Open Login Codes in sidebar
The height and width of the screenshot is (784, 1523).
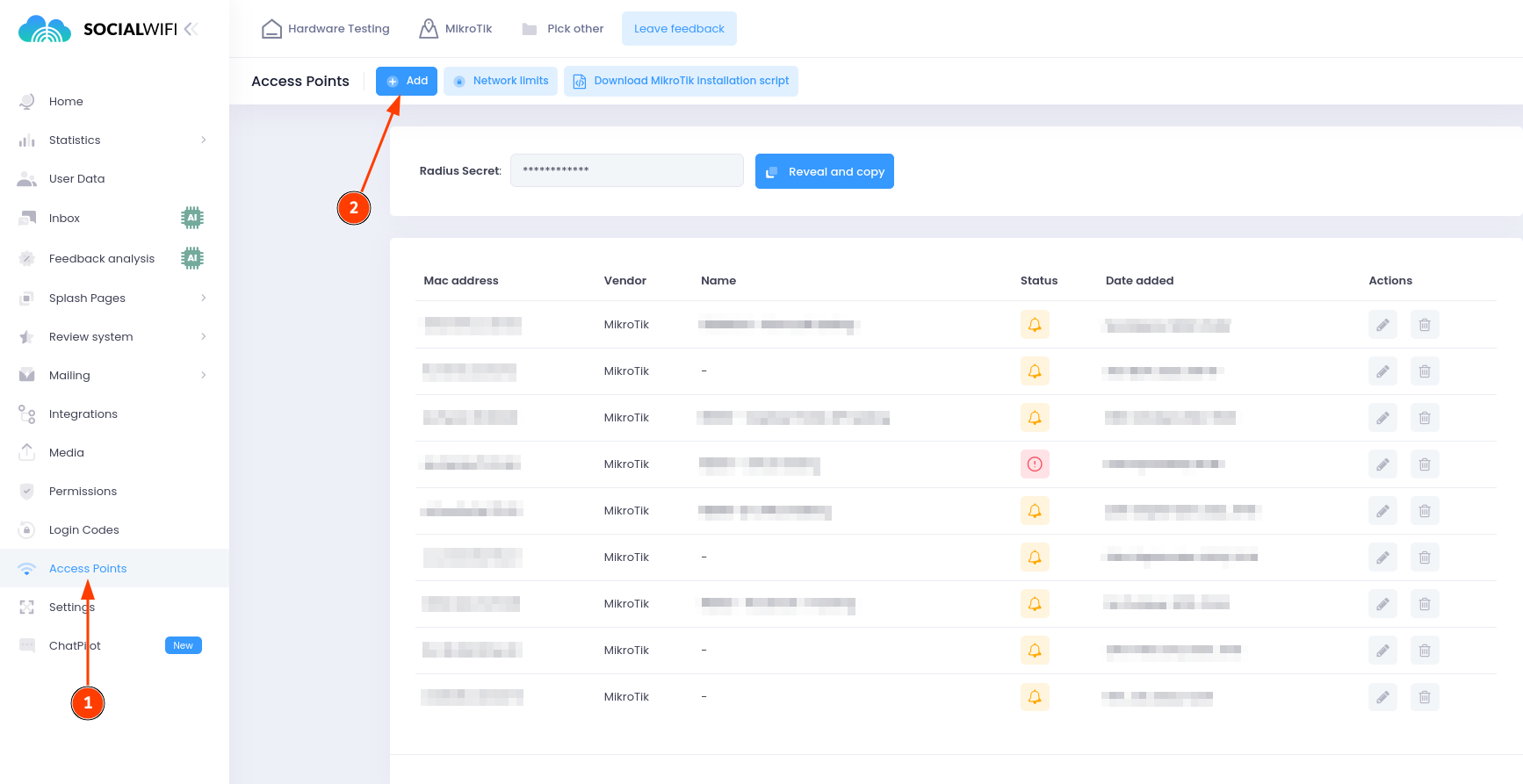coord(83,530)
